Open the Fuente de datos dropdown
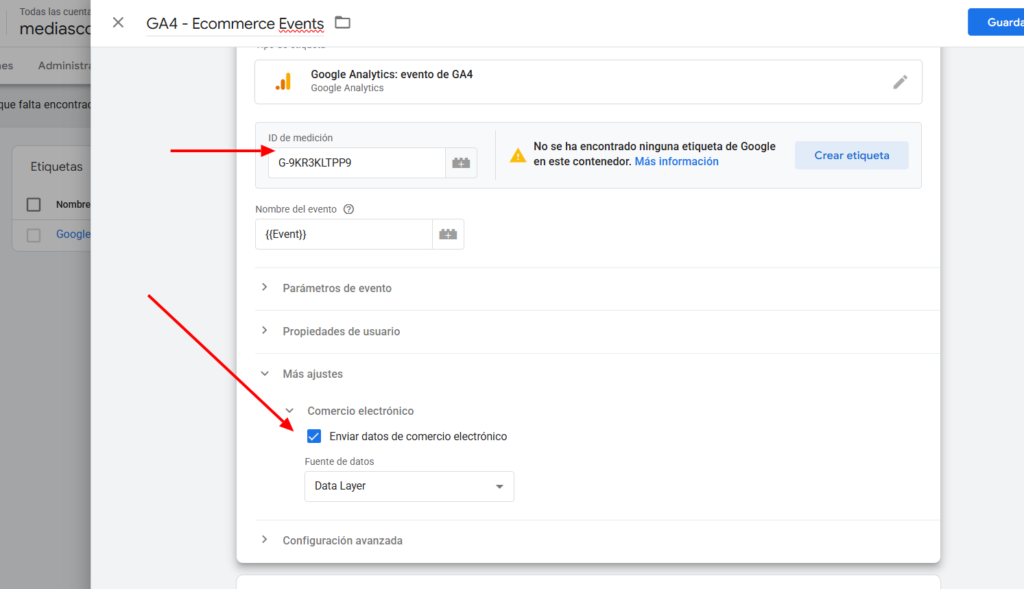Screen dimensions: 1024x589 click(x=408, y=486)
